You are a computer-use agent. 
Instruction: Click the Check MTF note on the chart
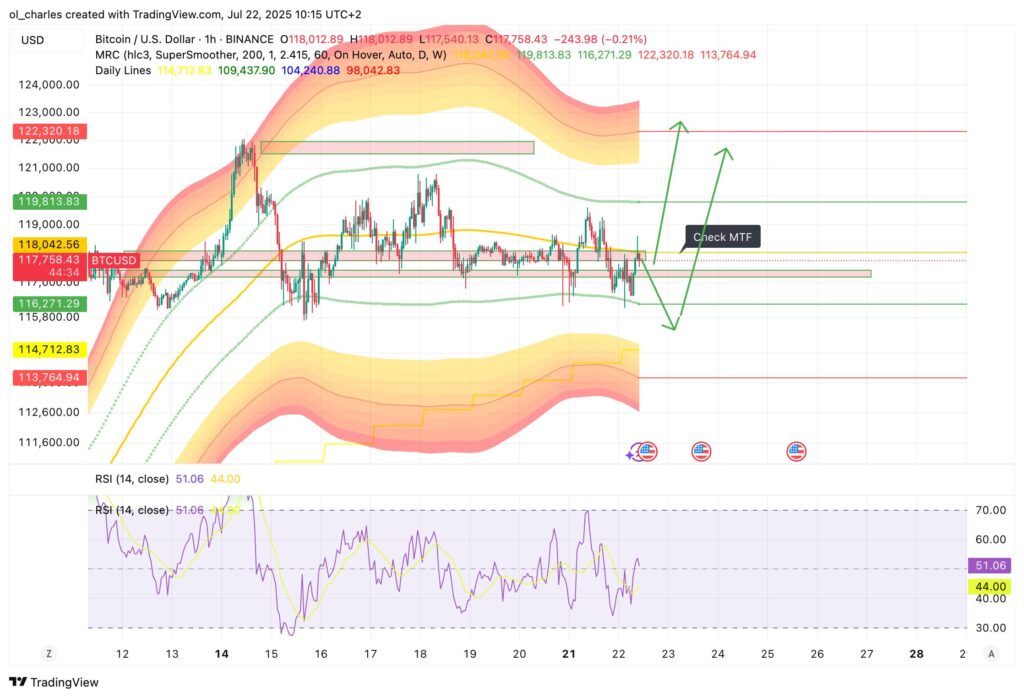point(722,237)
